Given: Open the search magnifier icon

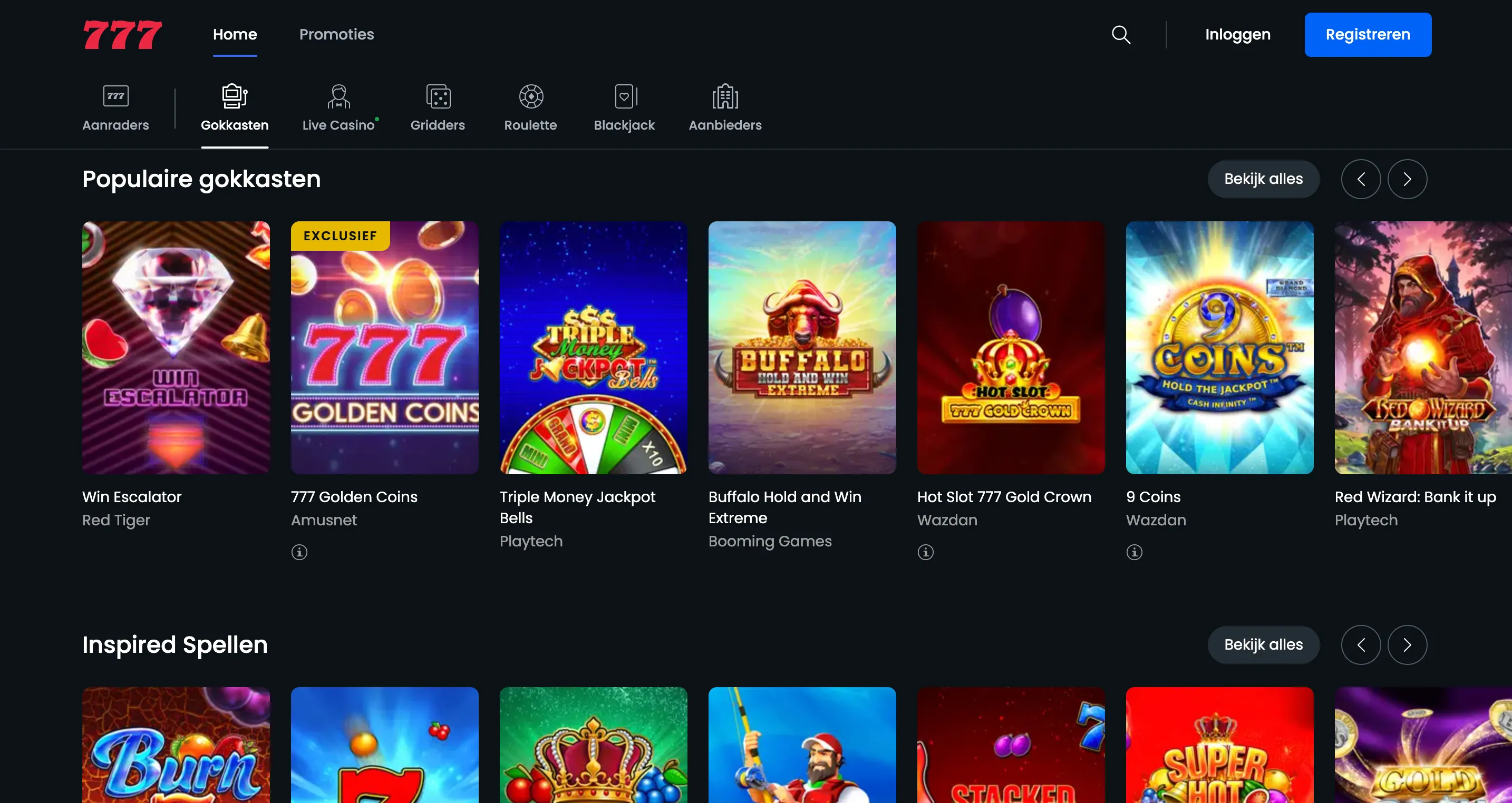Looking at the screenshot, I should click(x=1120, y=35).
